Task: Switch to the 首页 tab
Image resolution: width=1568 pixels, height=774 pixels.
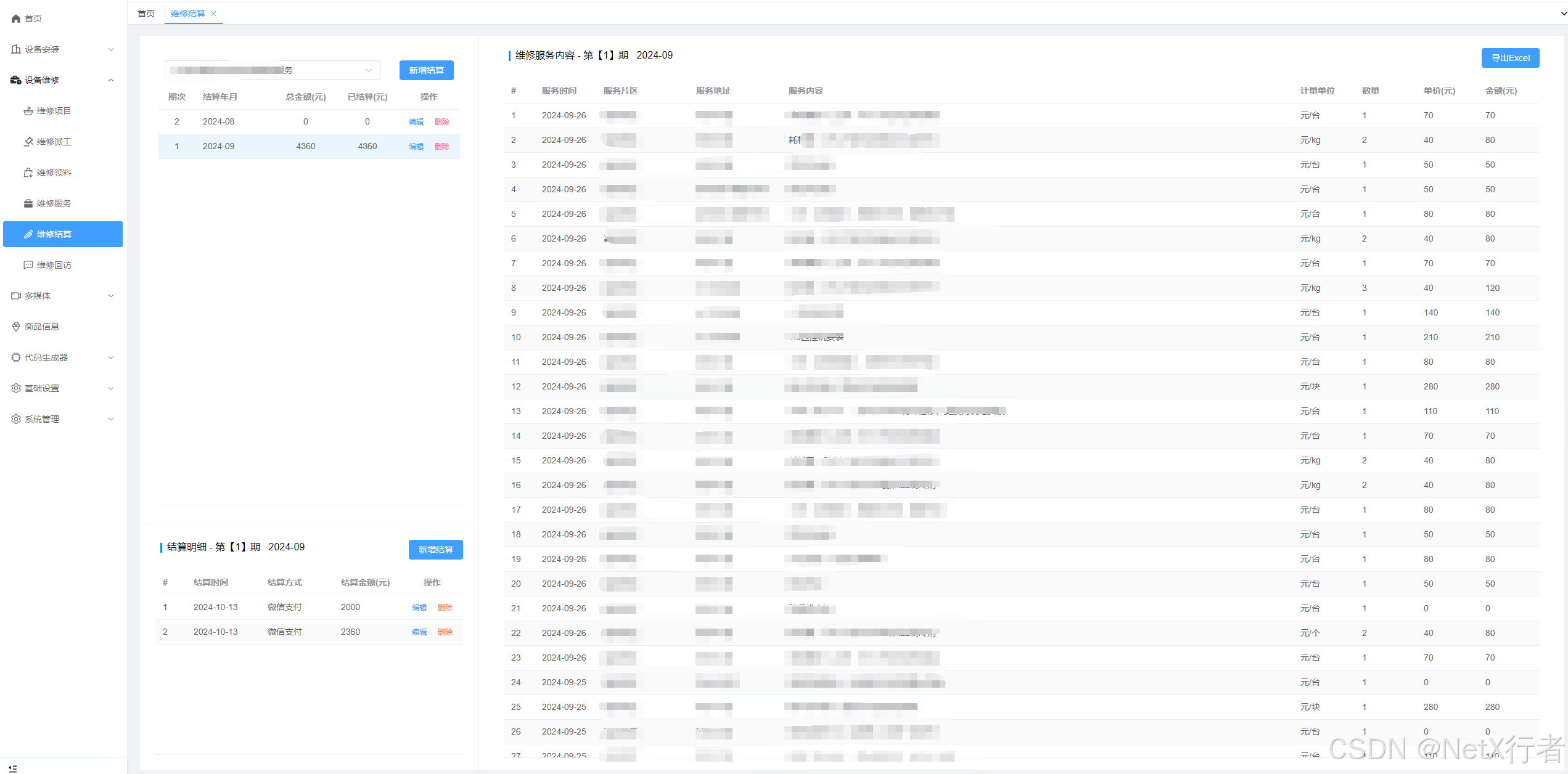Action: tap(146, 14)
